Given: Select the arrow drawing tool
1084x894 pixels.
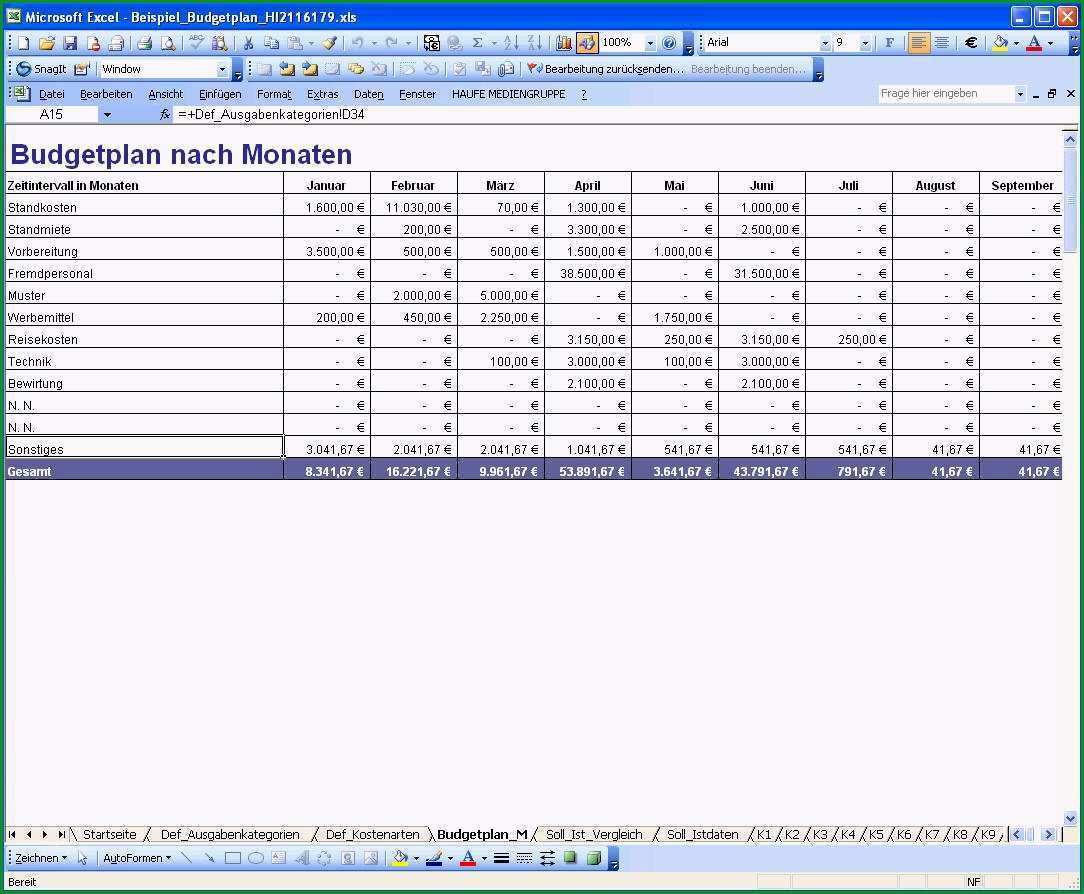Looking at the screenshot, I should (209, 858).
